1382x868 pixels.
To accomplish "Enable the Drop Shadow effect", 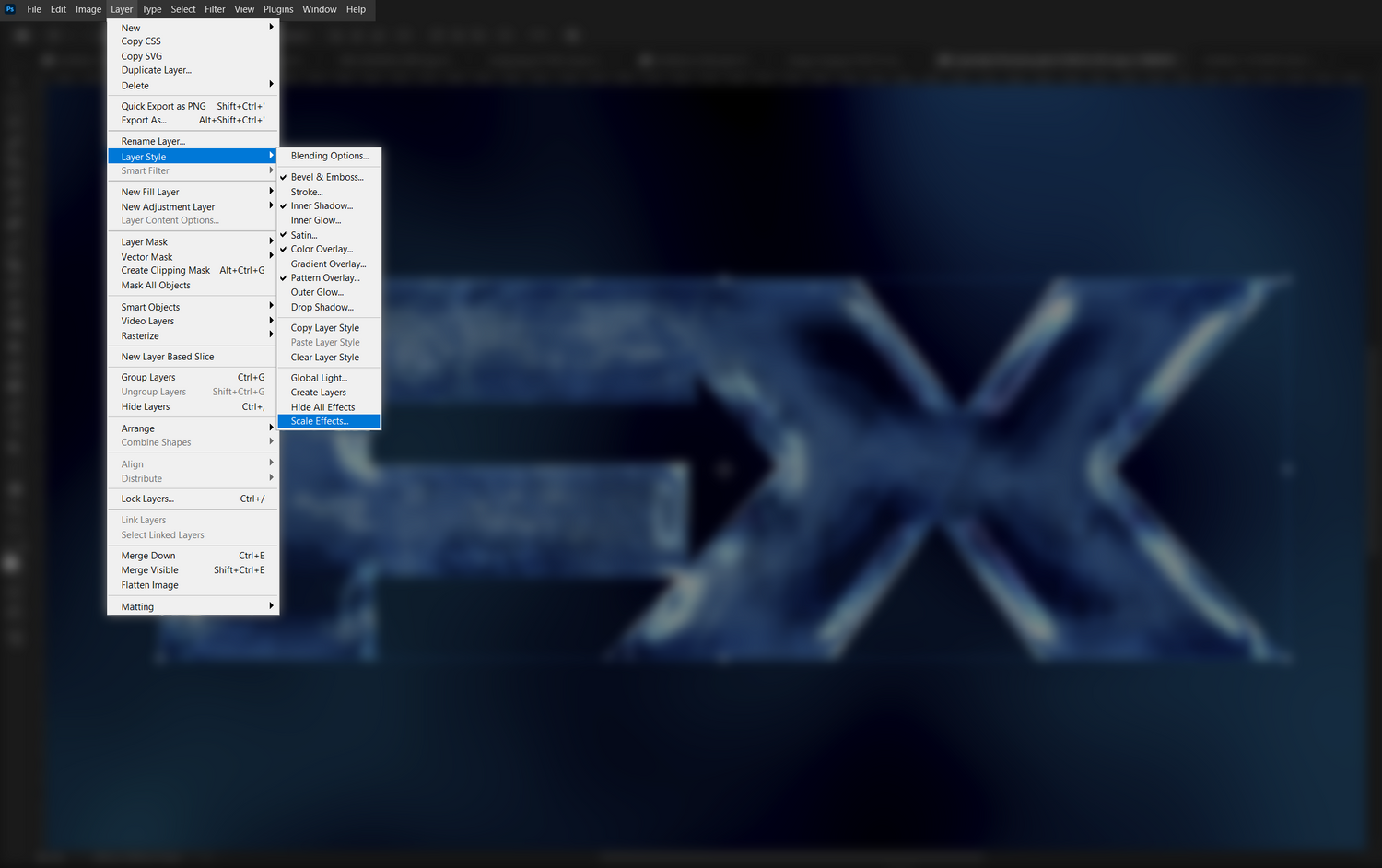I will pos(329,307).
